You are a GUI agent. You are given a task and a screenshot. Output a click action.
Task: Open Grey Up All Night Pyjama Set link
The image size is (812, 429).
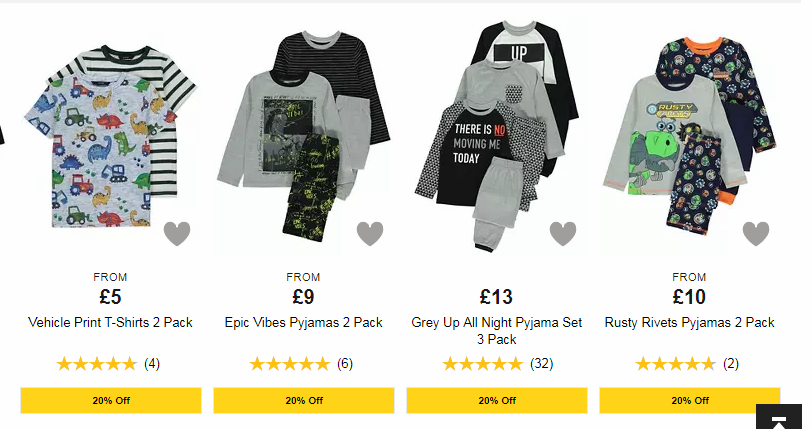(497, 331)
